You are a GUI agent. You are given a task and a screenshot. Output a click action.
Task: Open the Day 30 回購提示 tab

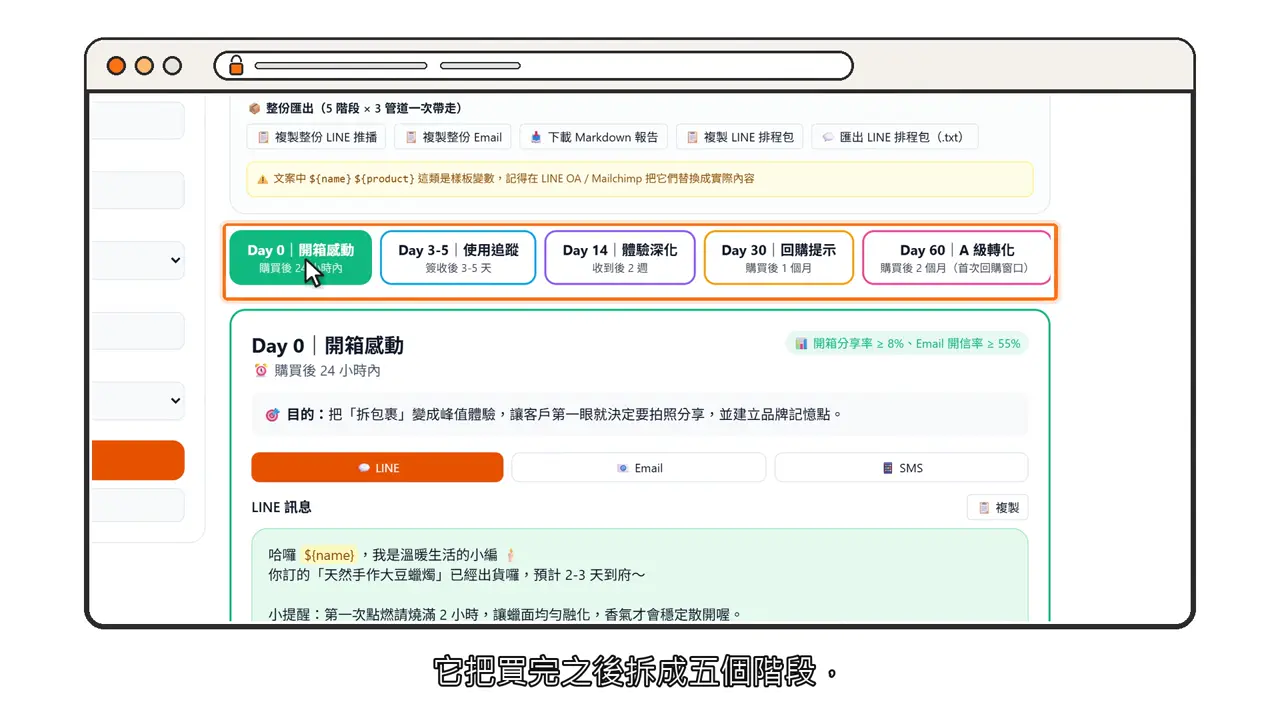tap(779, 258)
